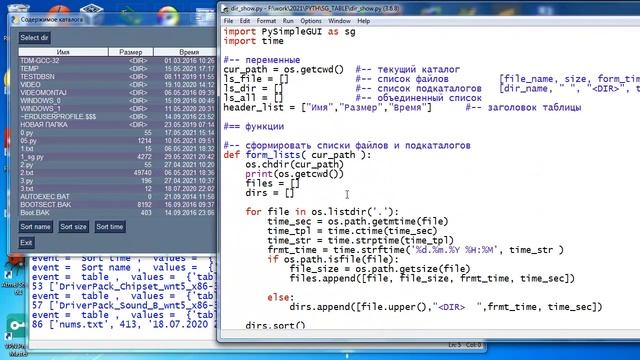Click the IDLE dir_show.py window title icon
Screen dimensions: 640x360
coord(225,8)
